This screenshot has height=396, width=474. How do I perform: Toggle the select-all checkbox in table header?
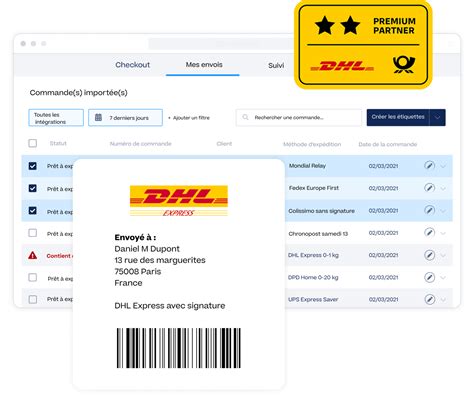[33, 143]
